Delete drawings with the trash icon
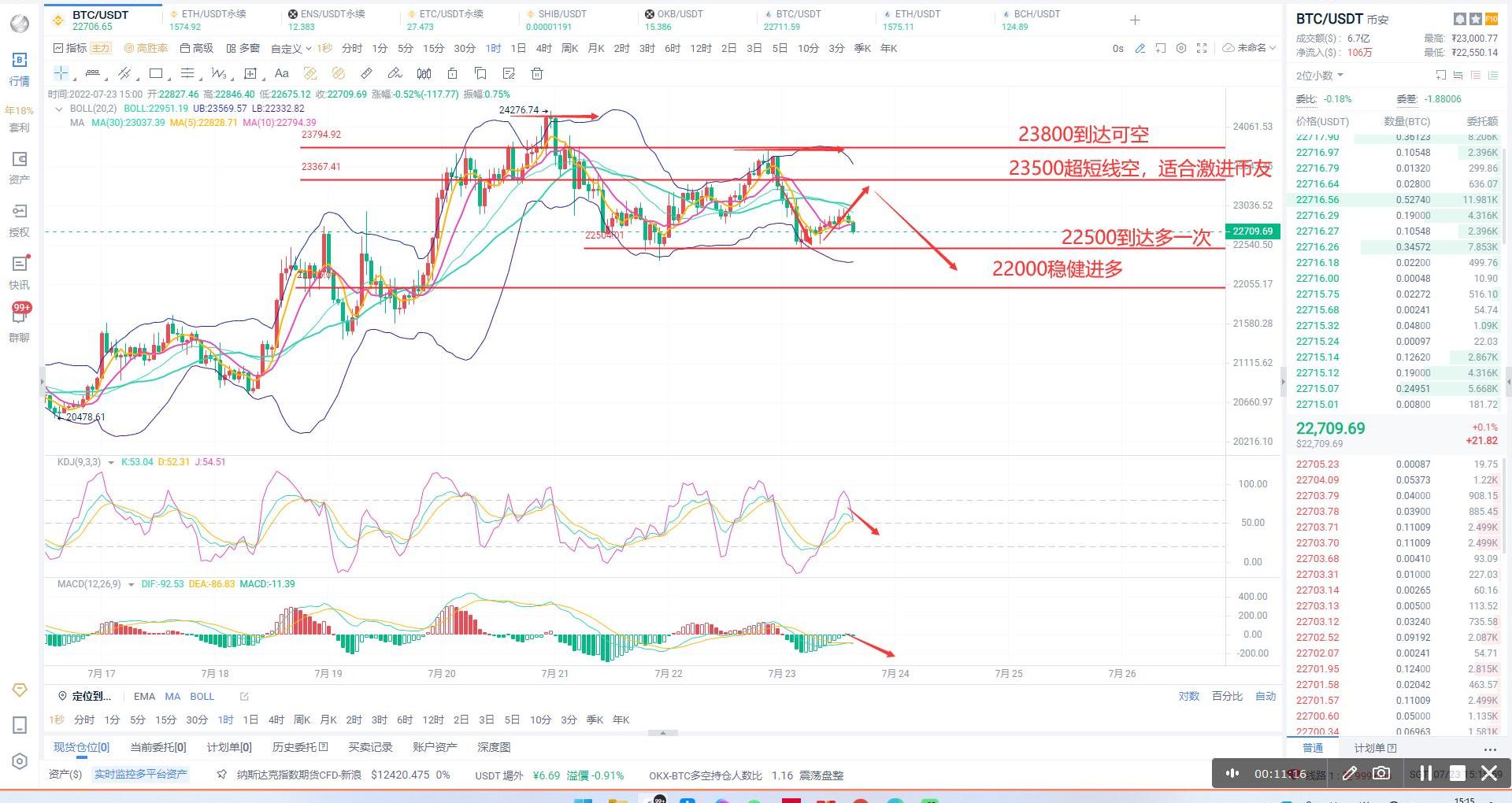 (537, 73)
